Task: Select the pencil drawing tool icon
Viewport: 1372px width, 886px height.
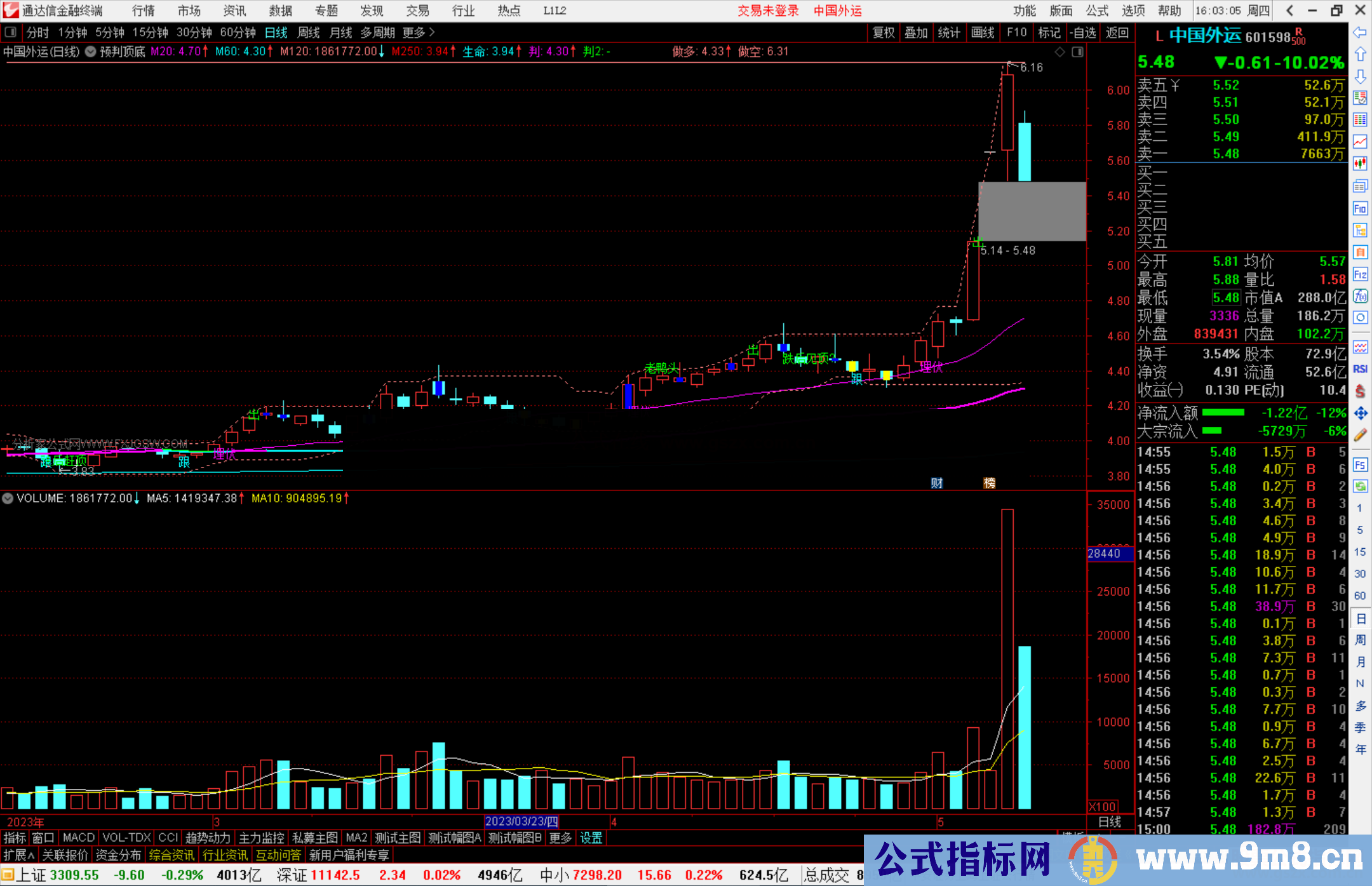Action: pyautogui.click(x=1360, y=435)
